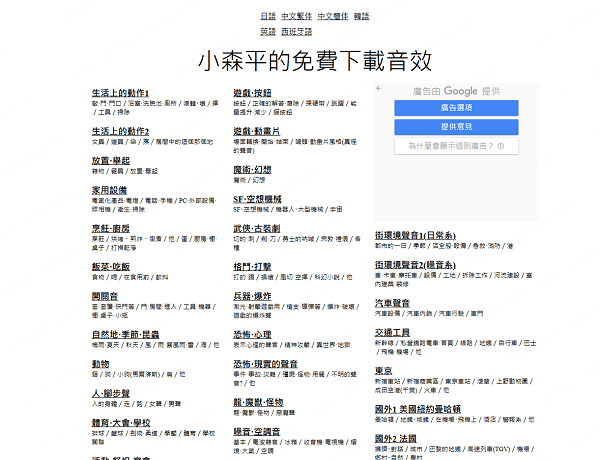
Task: Open the 恐怖·心理 category
Action: 252,334
